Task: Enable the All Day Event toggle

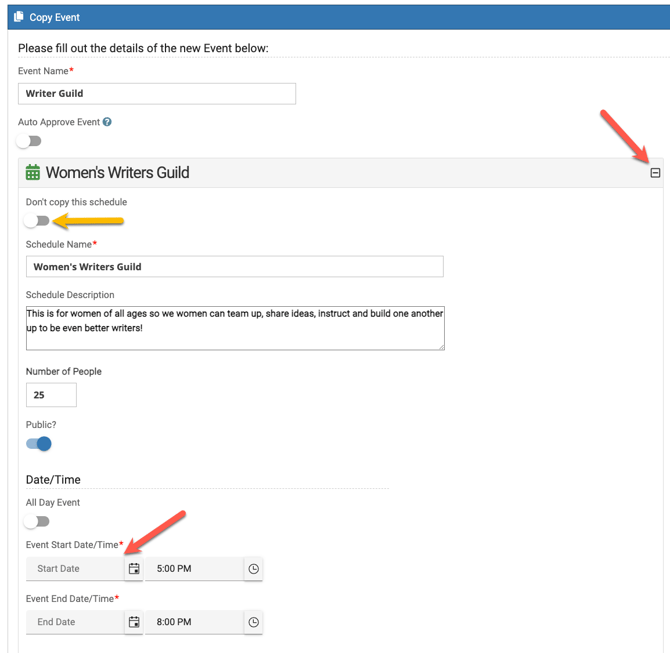Action: 37,521
